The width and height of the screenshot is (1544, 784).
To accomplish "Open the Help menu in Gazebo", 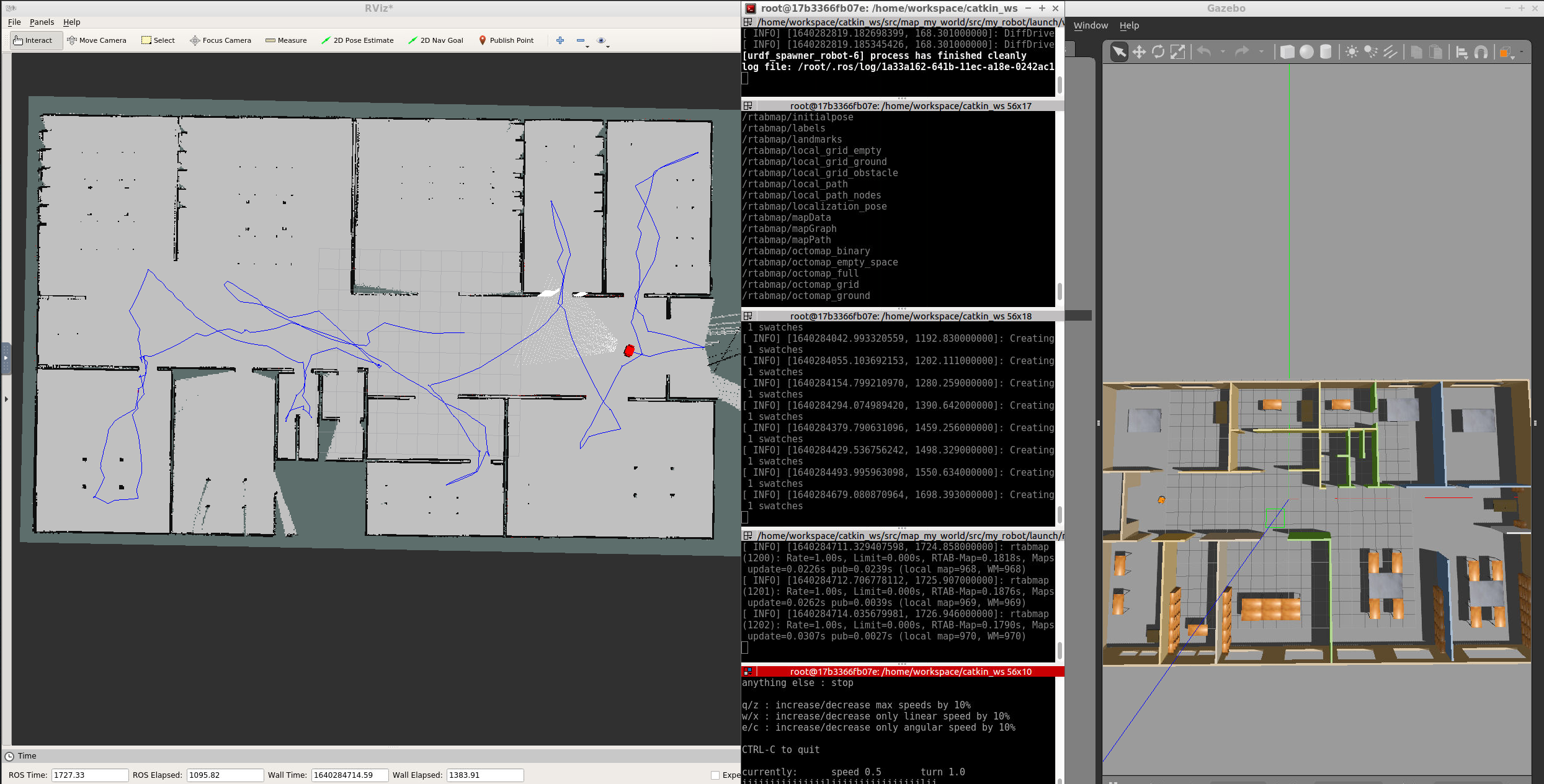I will (x=1129, y=25).
